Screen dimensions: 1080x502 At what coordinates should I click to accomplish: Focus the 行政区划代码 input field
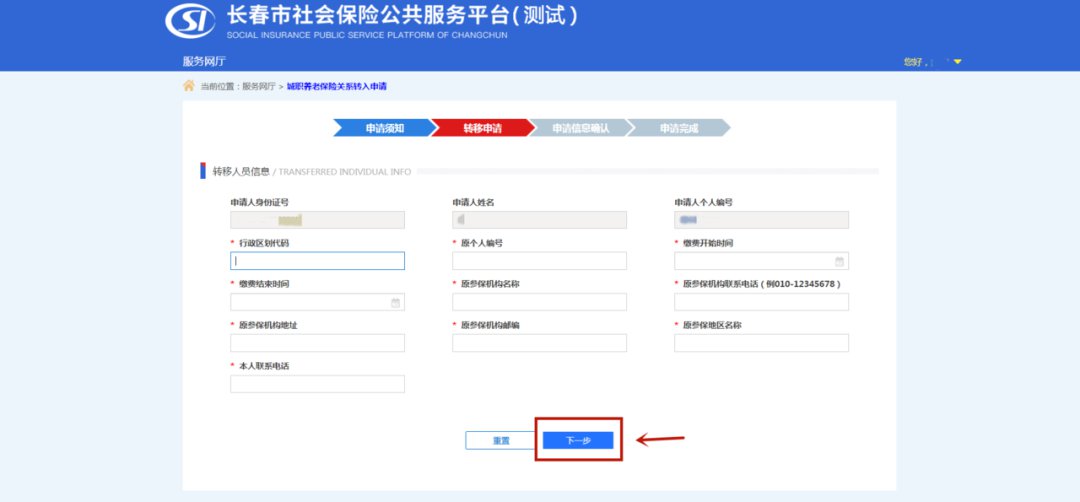tap(317, 261)
